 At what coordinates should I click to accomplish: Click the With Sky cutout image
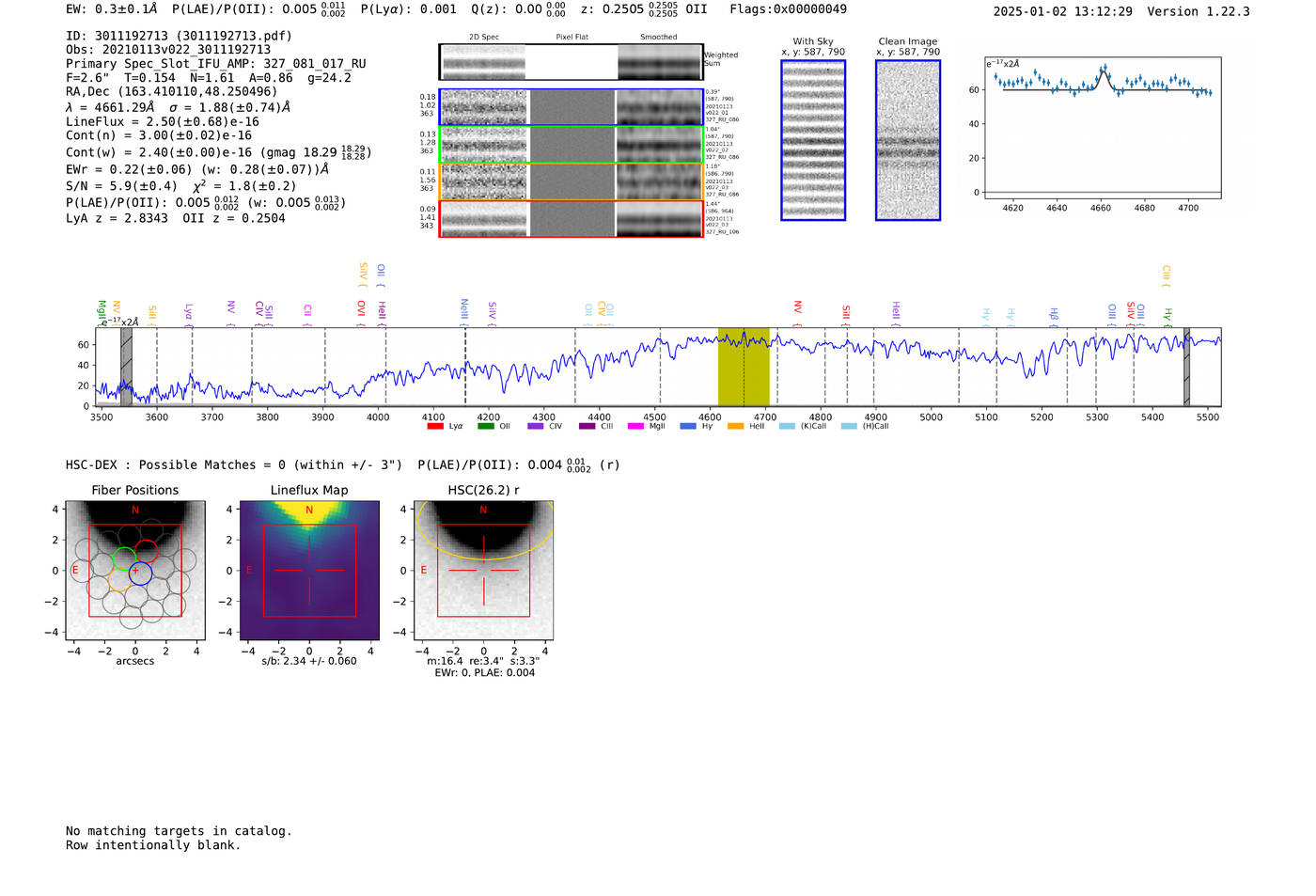click(x=813, y=140)
